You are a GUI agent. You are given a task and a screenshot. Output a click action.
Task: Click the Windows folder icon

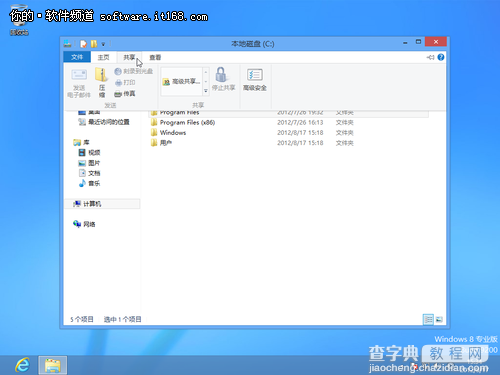coord(154,133)
